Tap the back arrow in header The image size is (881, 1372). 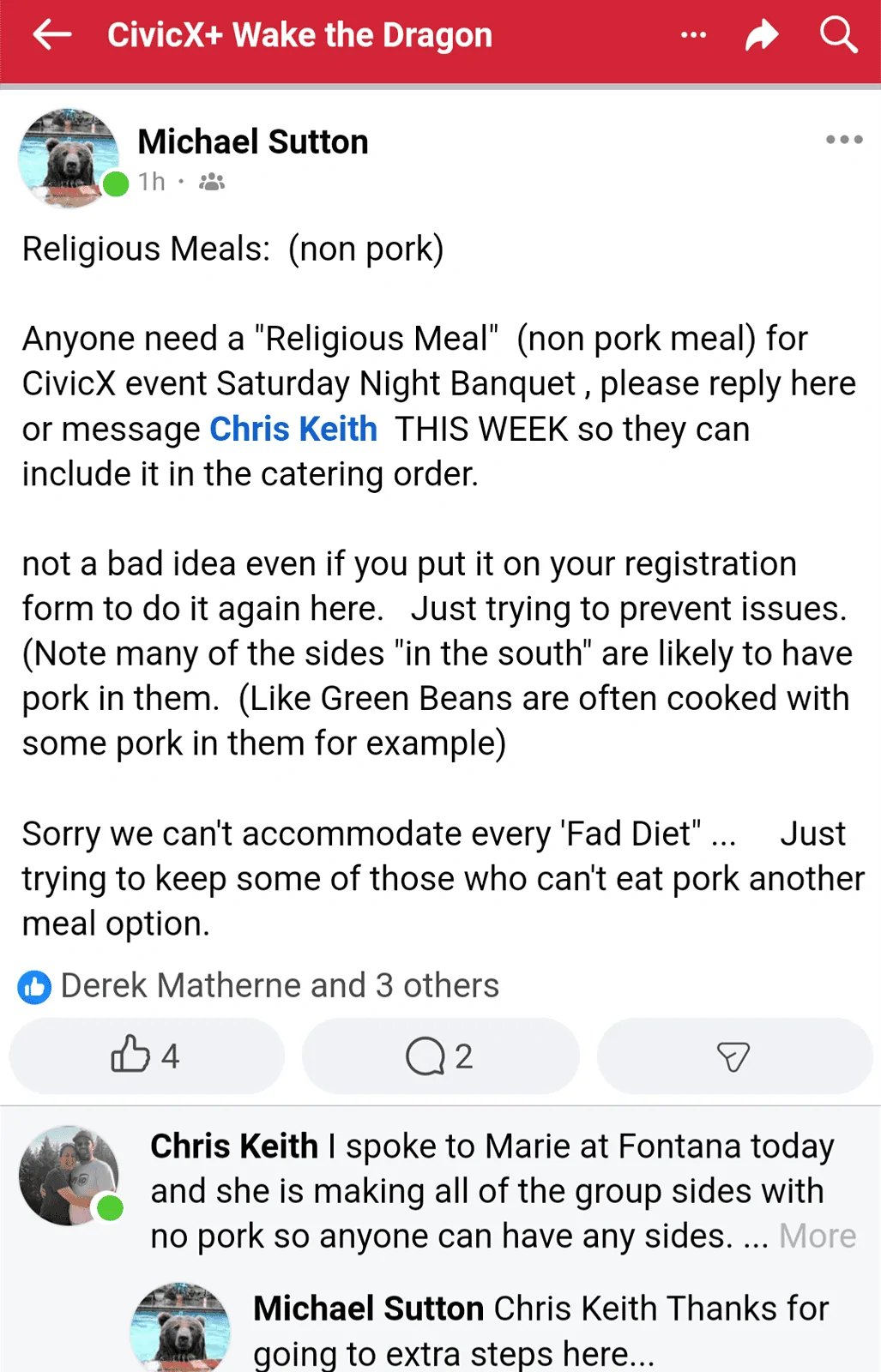(51, 35)
